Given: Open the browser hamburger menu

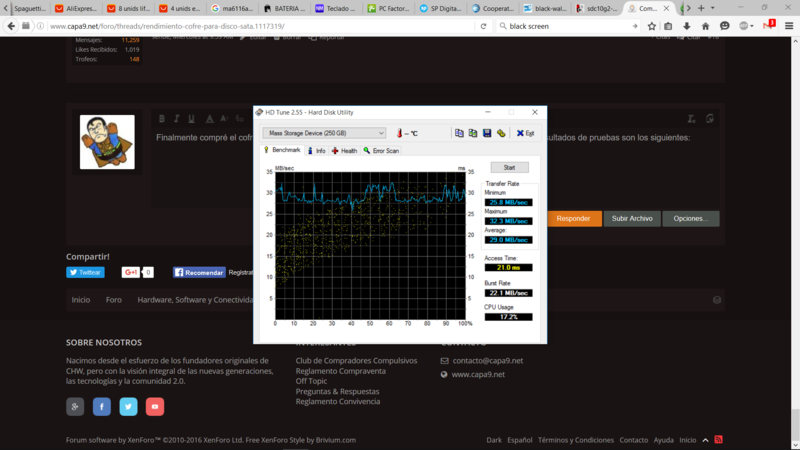Looking at the screenshot, I should (789, 26).
